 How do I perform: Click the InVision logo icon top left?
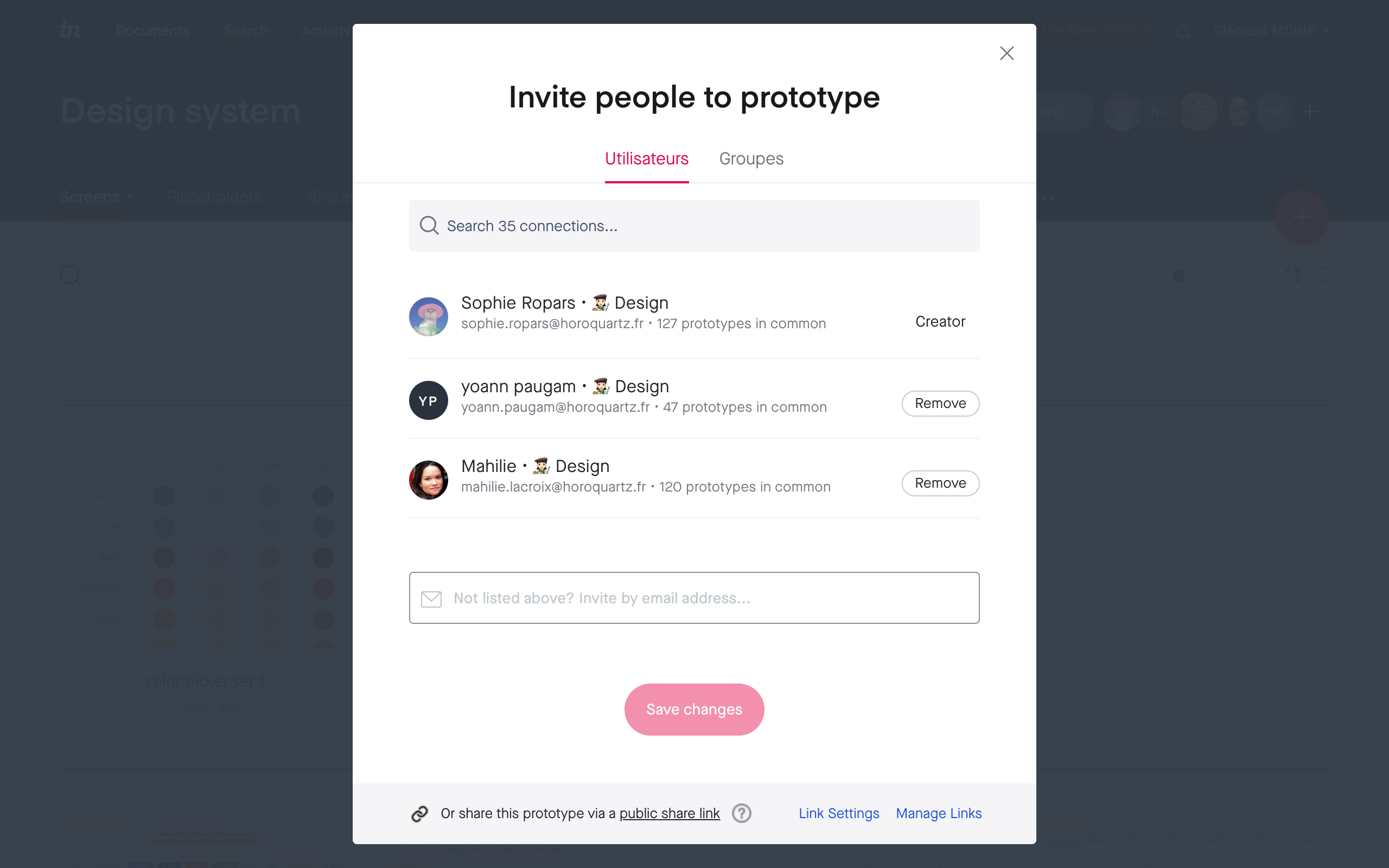click(x=70, y=29)
